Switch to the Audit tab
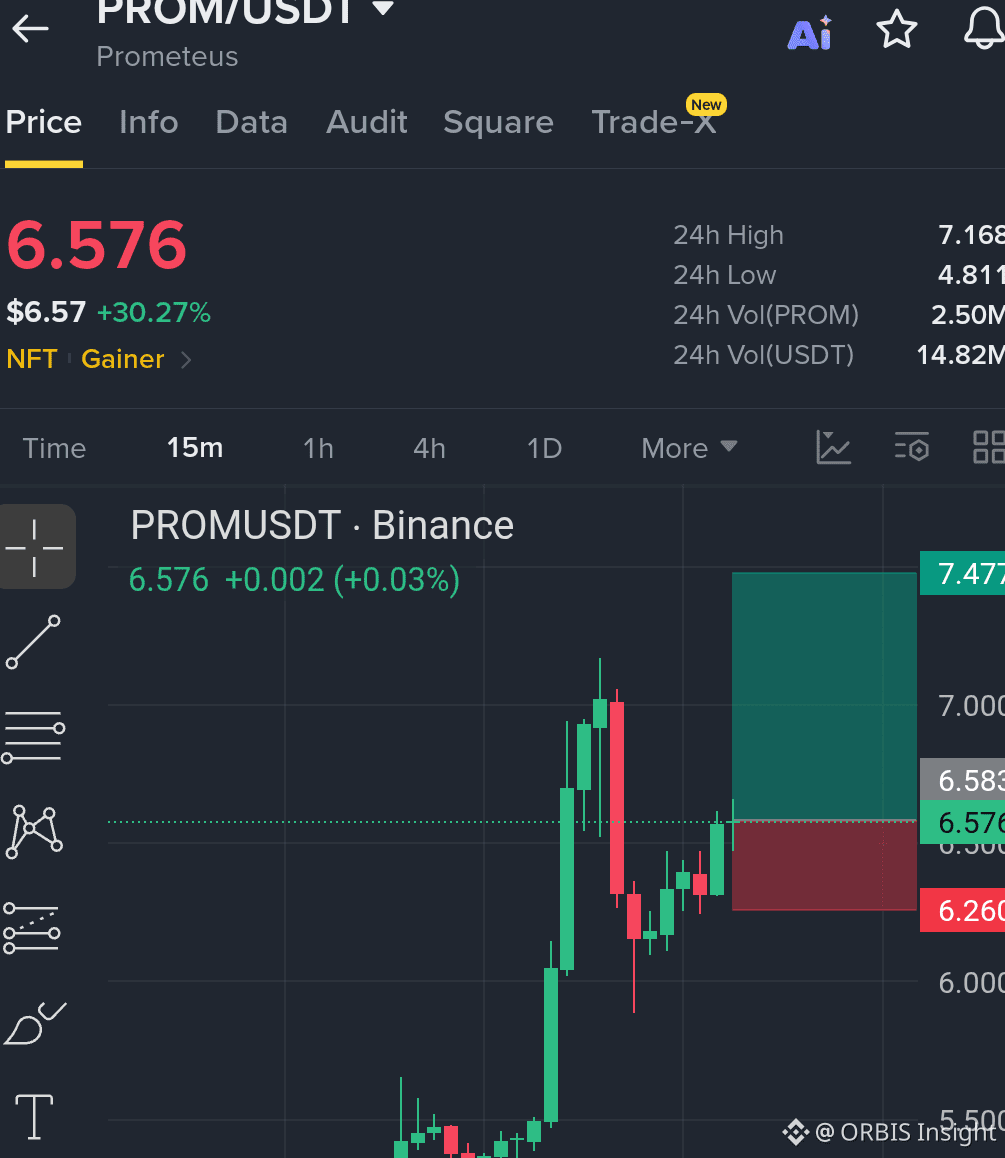Image resolution: width=1005 pixels, height=1158 pixels. pyautogui.click(x=366, y=122)
